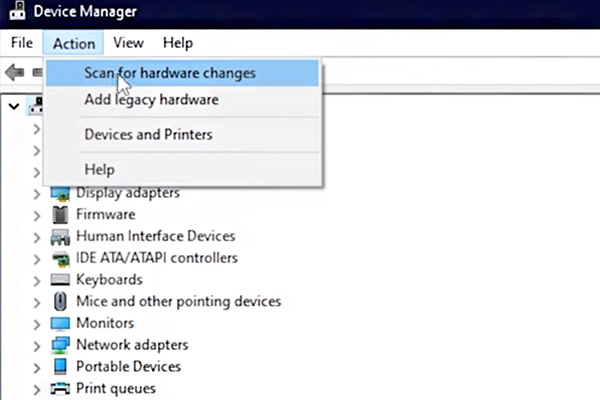Expand Mice and other pointing devices

pos(37,303)
